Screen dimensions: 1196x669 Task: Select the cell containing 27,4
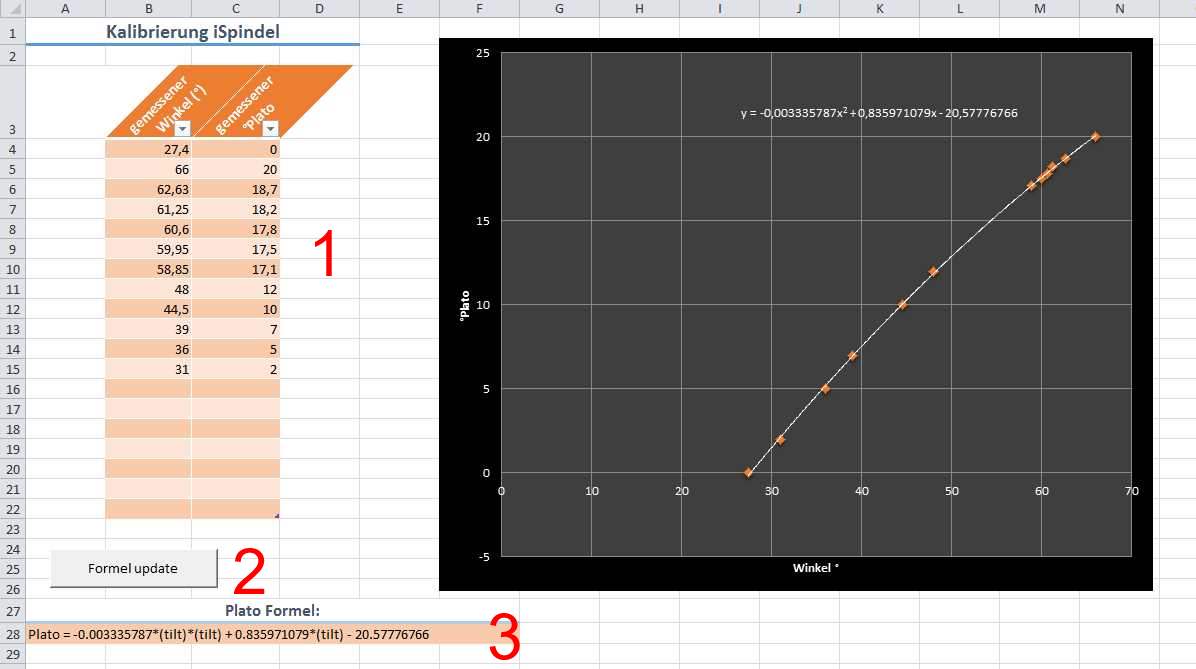[148, 149]
